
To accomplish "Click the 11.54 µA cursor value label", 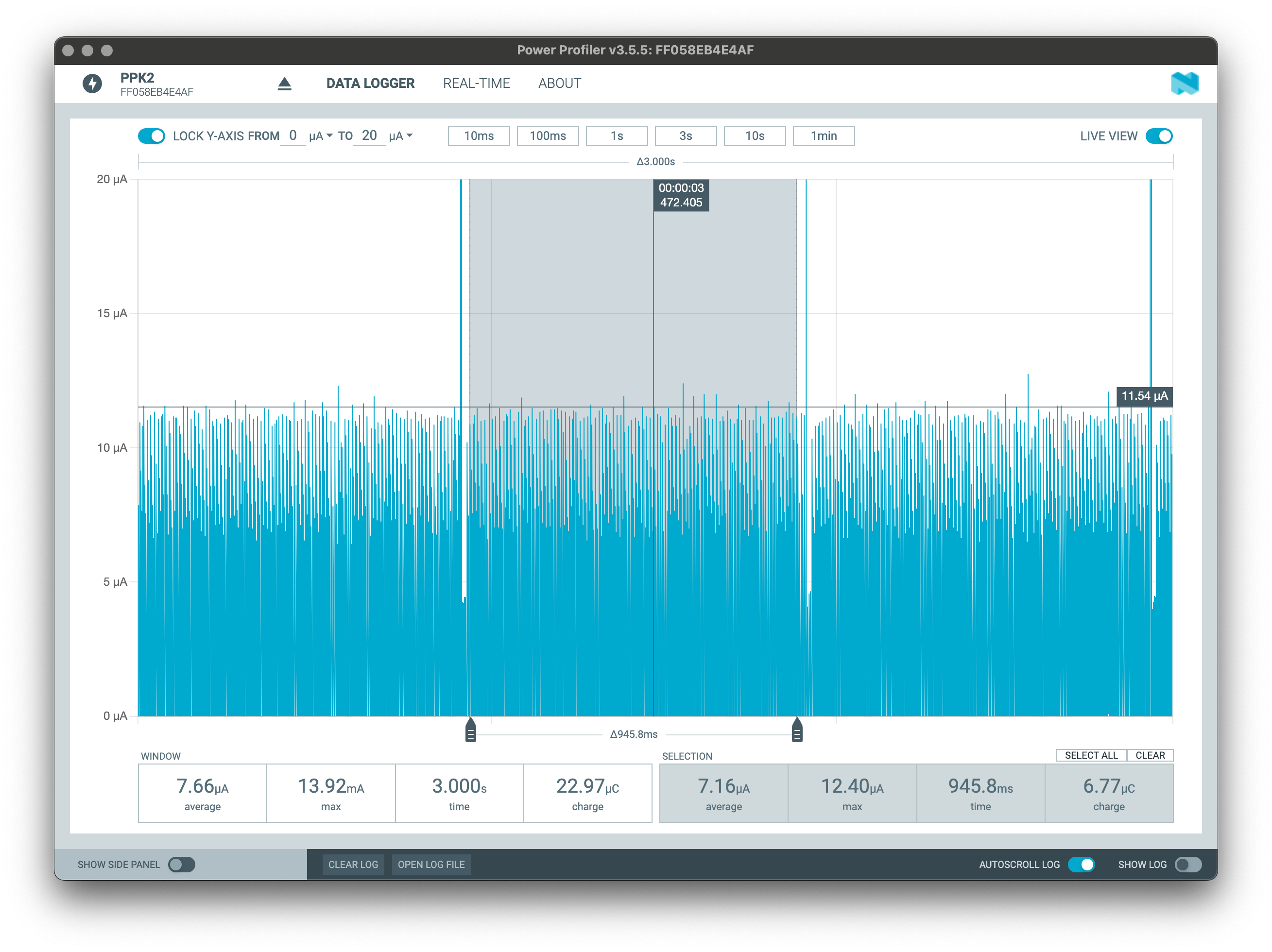I will pyautogui.click(x=1144, y=396).
